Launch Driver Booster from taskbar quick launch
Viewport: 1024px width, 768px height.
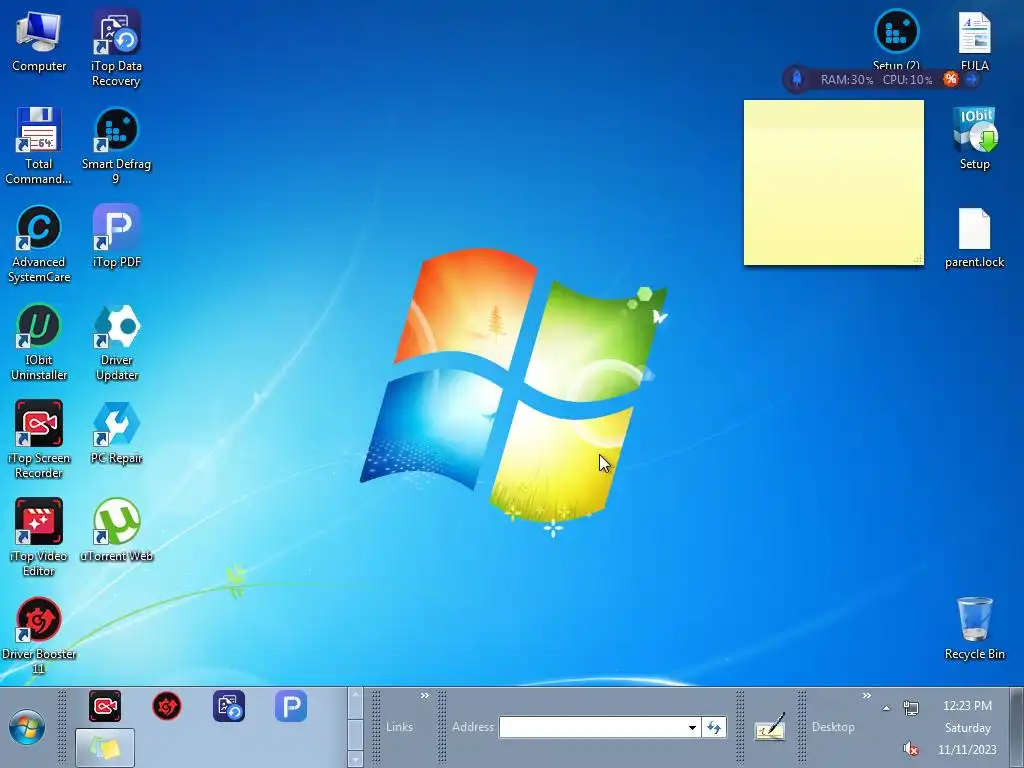pos(167,706)
